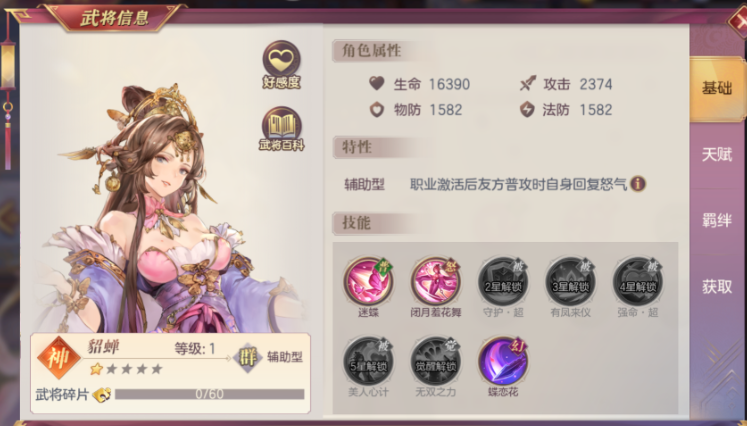Switch to the 基础 tab

pyautogui.click(x=717, y=89)
